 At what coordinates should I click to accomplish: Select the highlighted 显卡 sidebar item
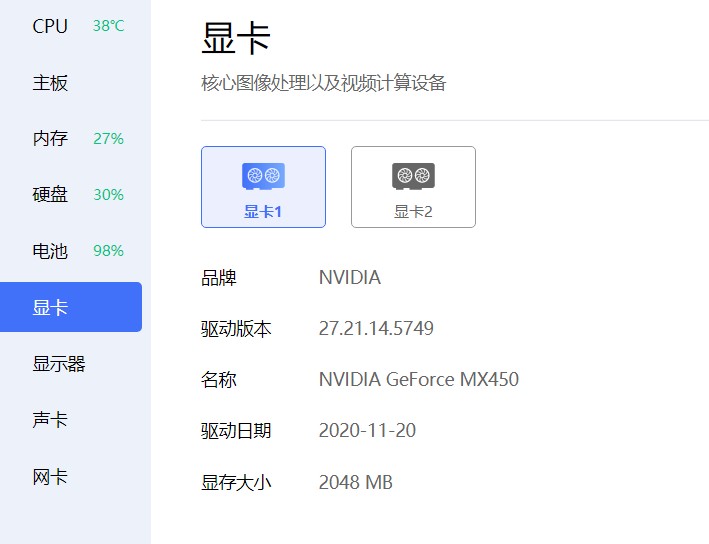click(x=71, y=307)
